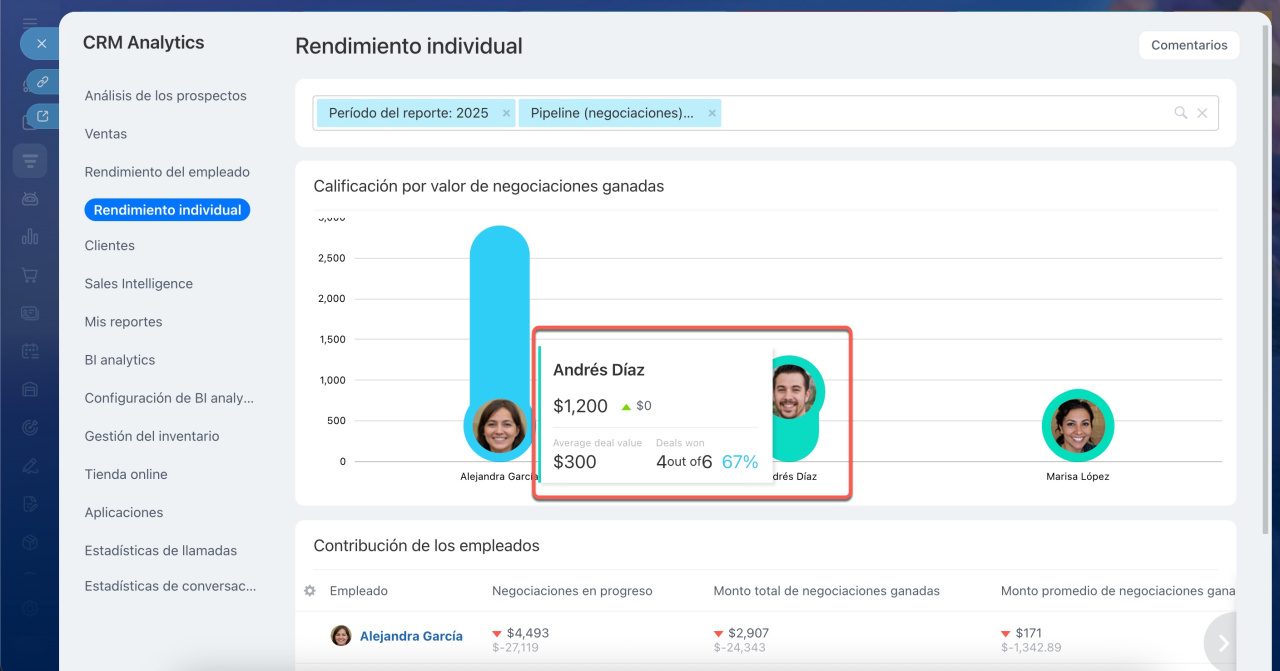
Task: Select 'Análisis de los prospectos' menu item
Action: 165,96
